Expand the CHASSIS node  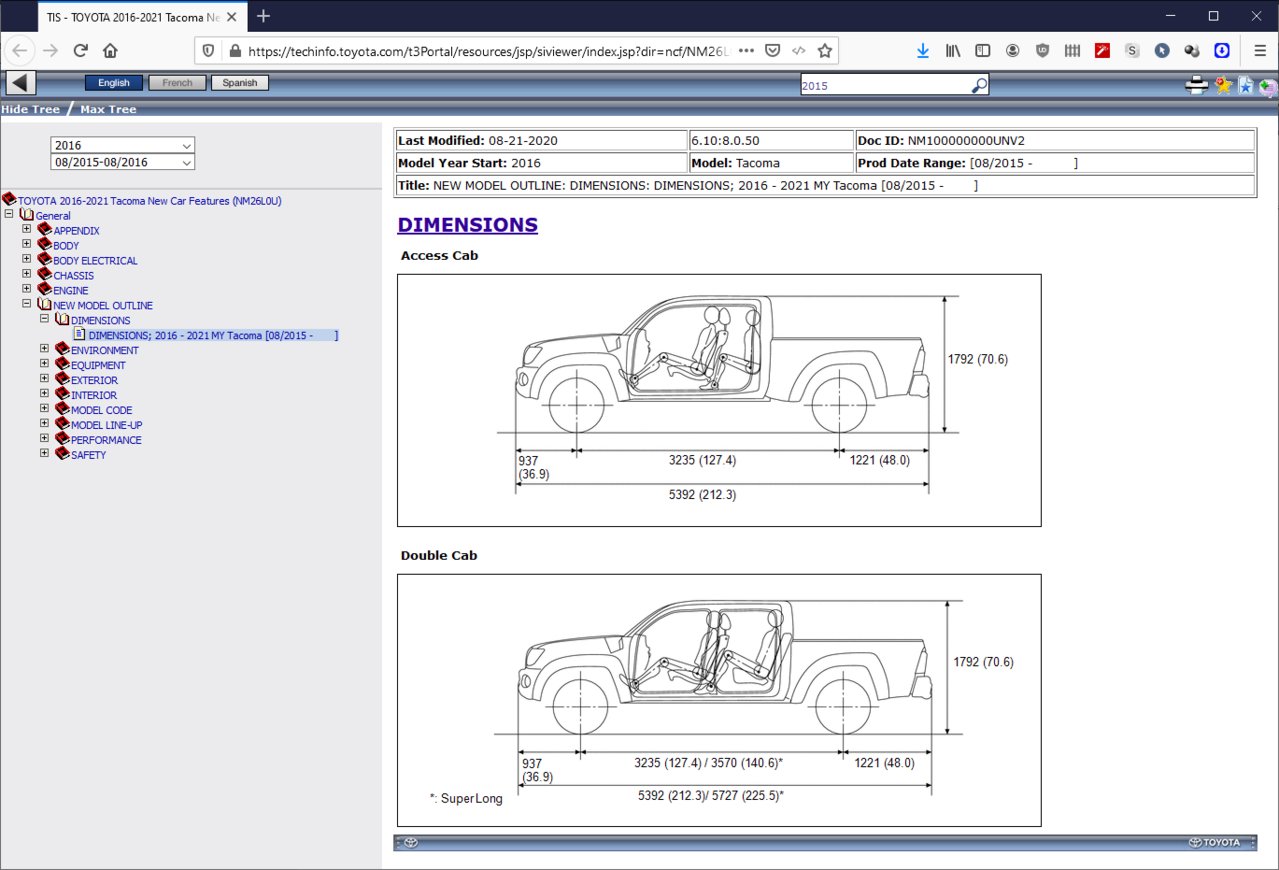click(27, 274)
